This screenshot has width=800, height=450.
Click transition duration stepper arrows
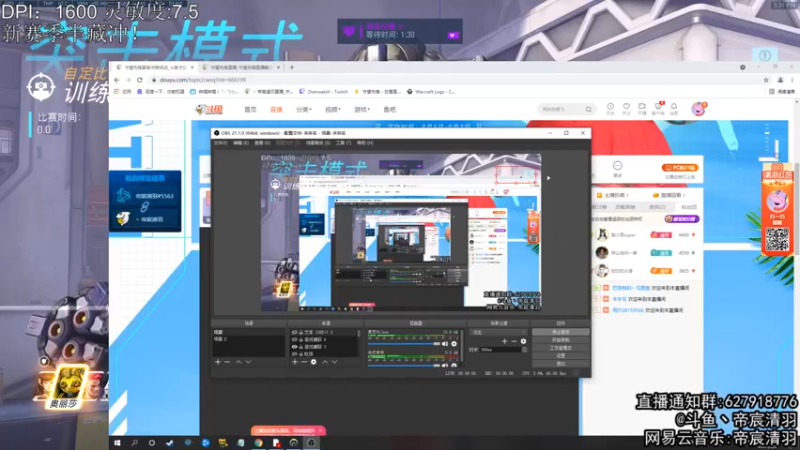click(x=524, y=350)
